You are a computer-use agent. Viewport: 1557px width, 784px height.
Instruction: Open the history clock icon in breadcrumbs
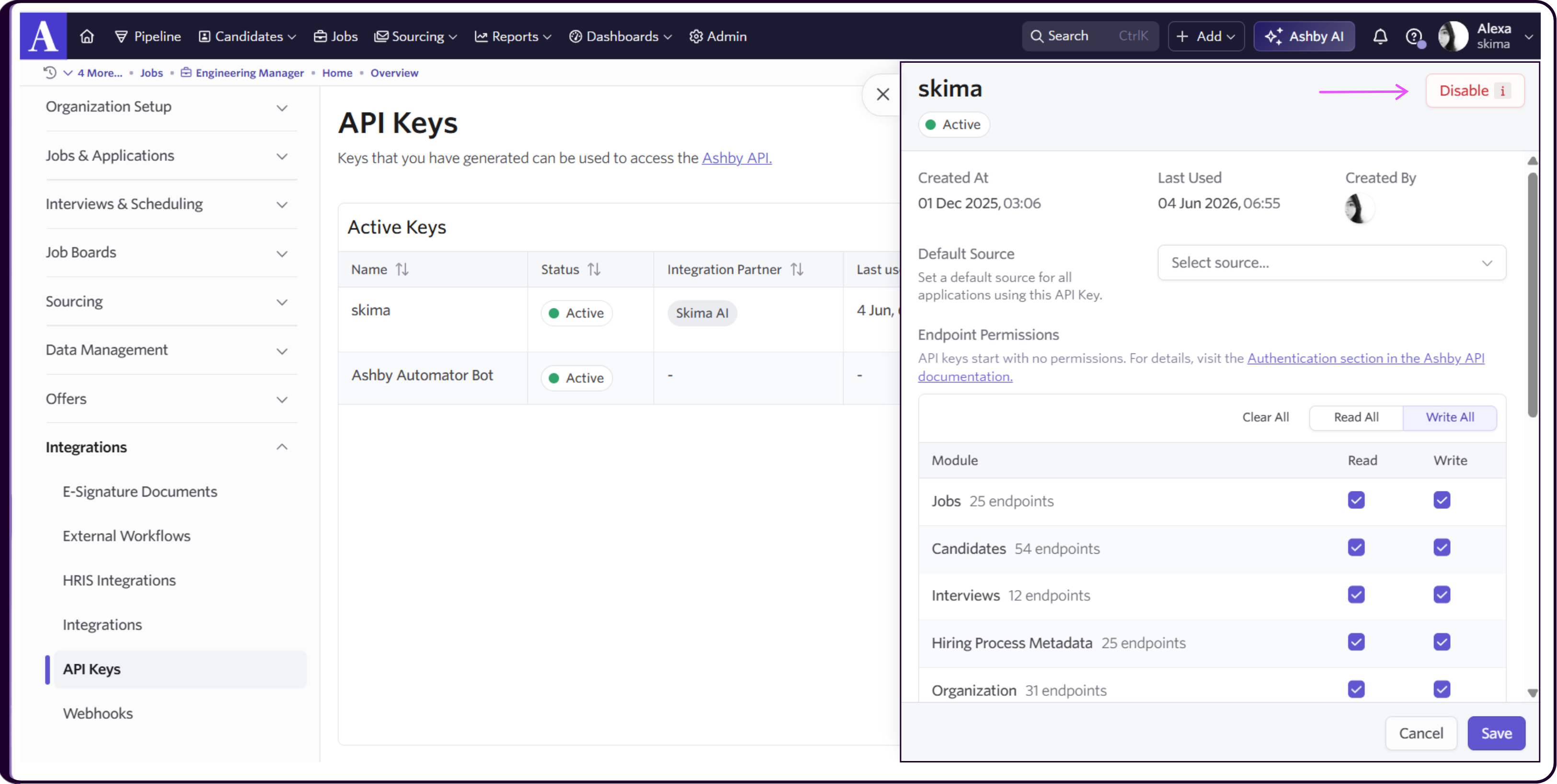point(49,72)
